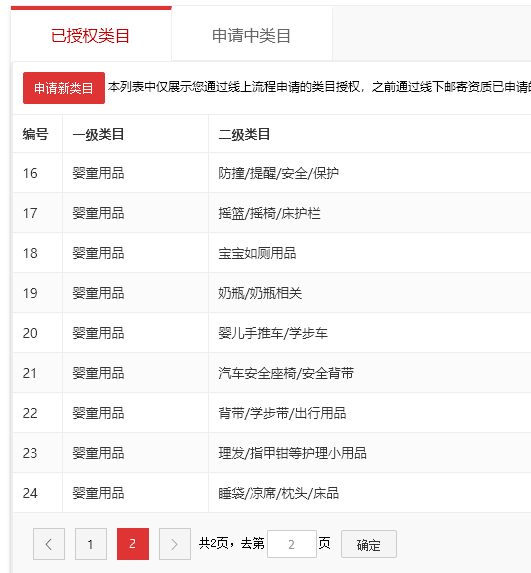Screen dimensions: 531x573
Task: Click 婴童用品 in row 21
Action: (98, 373)
